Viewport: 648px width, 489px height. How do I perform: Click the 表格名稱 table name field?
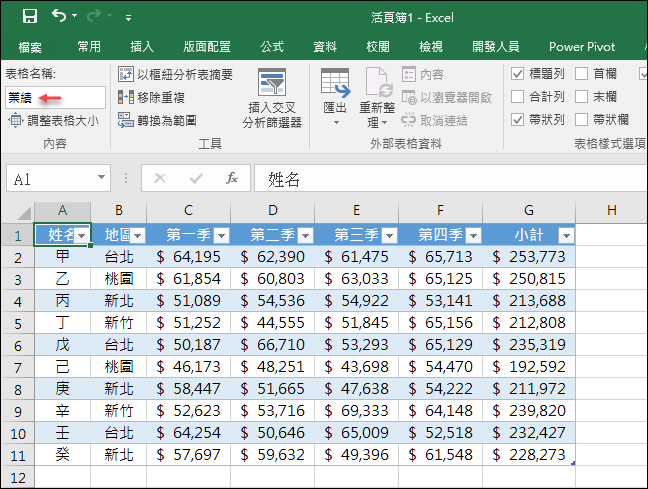[54, 97]
